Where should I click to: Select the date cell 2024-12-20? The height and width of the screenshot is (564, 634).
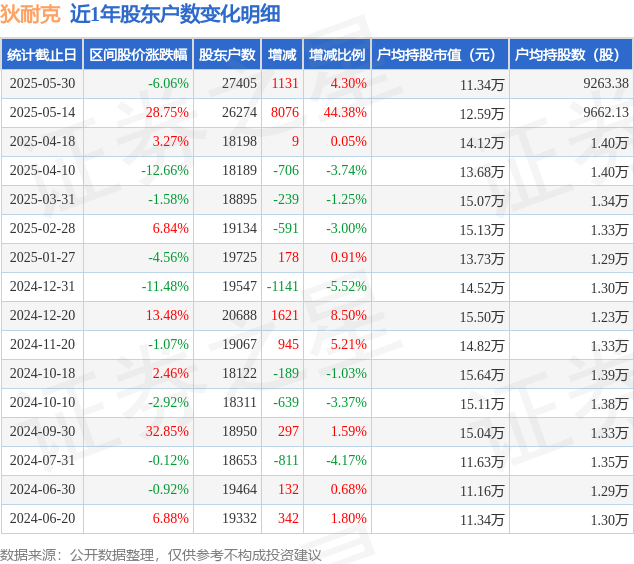(42, 315)
